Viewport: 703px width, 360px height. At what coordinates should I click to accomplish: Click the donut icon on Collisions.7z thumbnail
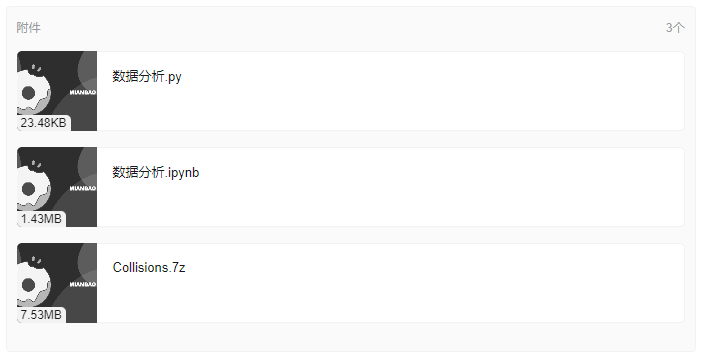(30, 284)
